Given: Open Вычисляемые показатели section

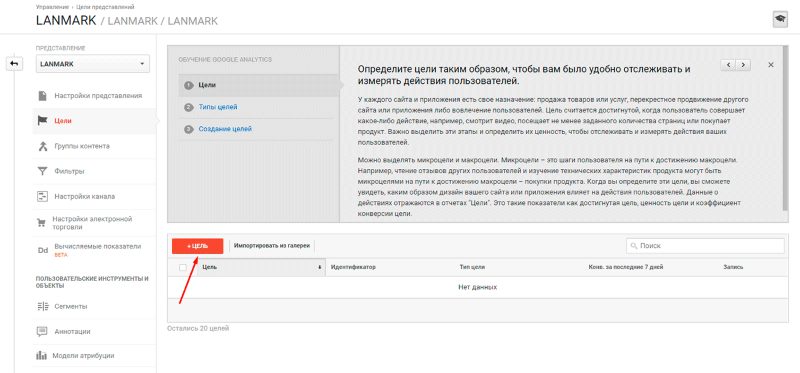Looking at the screenshot, I should pos(97,246).
